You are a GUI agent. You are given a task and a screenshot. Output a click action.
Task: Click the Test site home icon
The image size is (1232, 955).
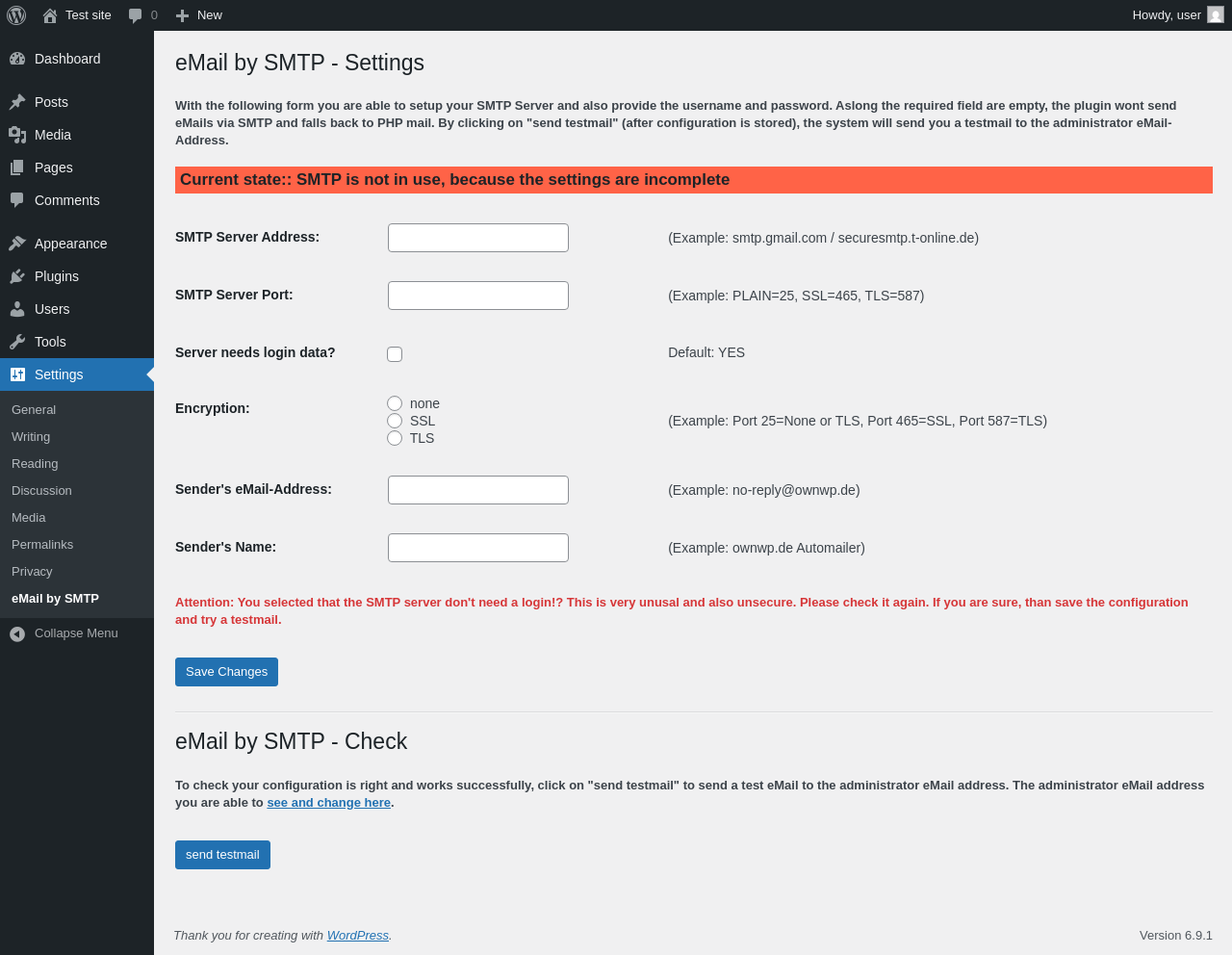pos(50,15)
